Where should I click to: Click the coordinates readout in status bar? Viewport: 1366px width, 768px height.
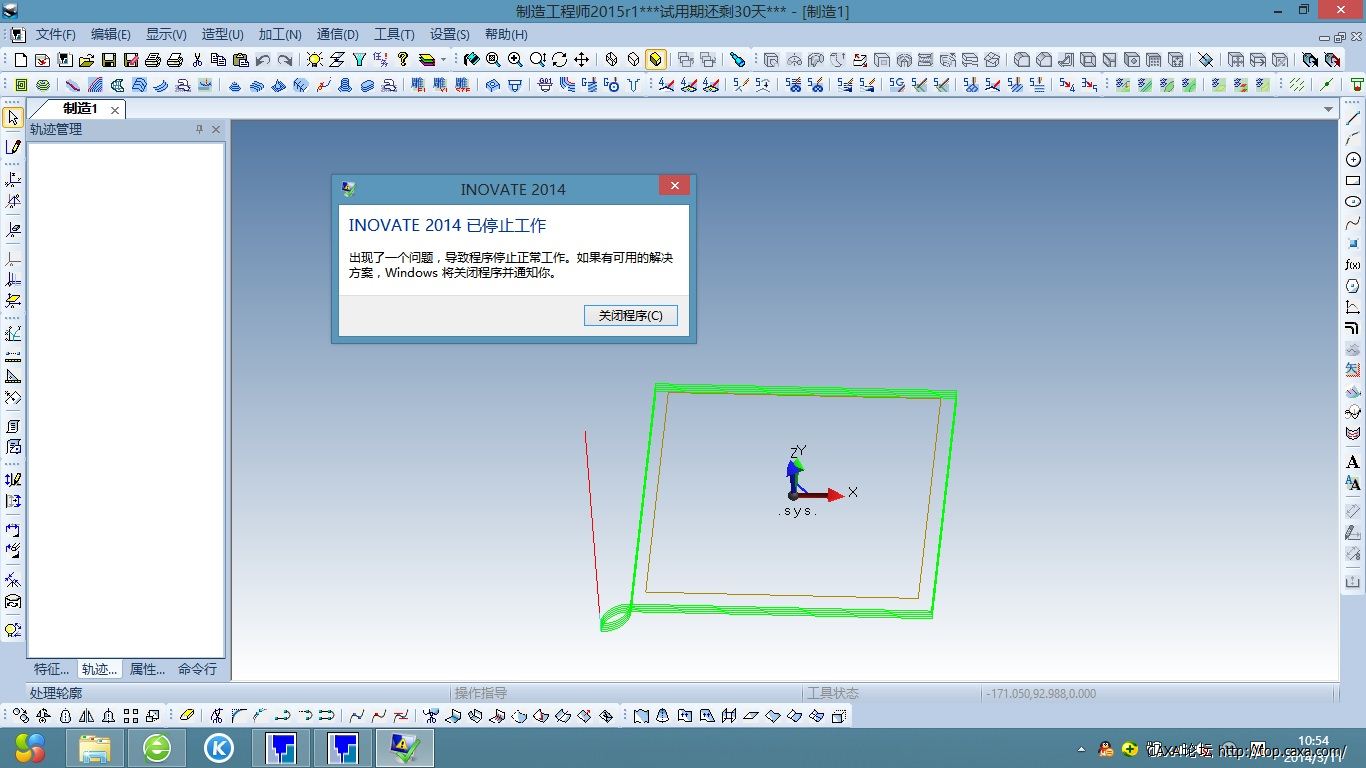[1041, 693]
